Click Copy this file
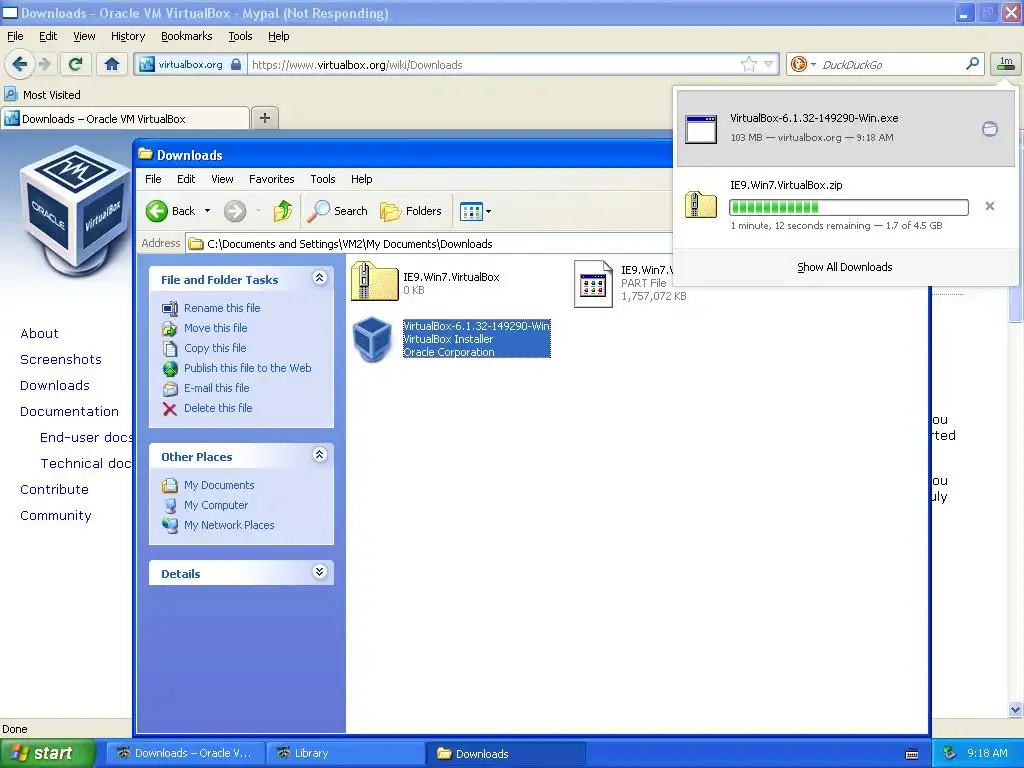Image resolution: width=1024 pixels, height=768 pixels. 215,348
